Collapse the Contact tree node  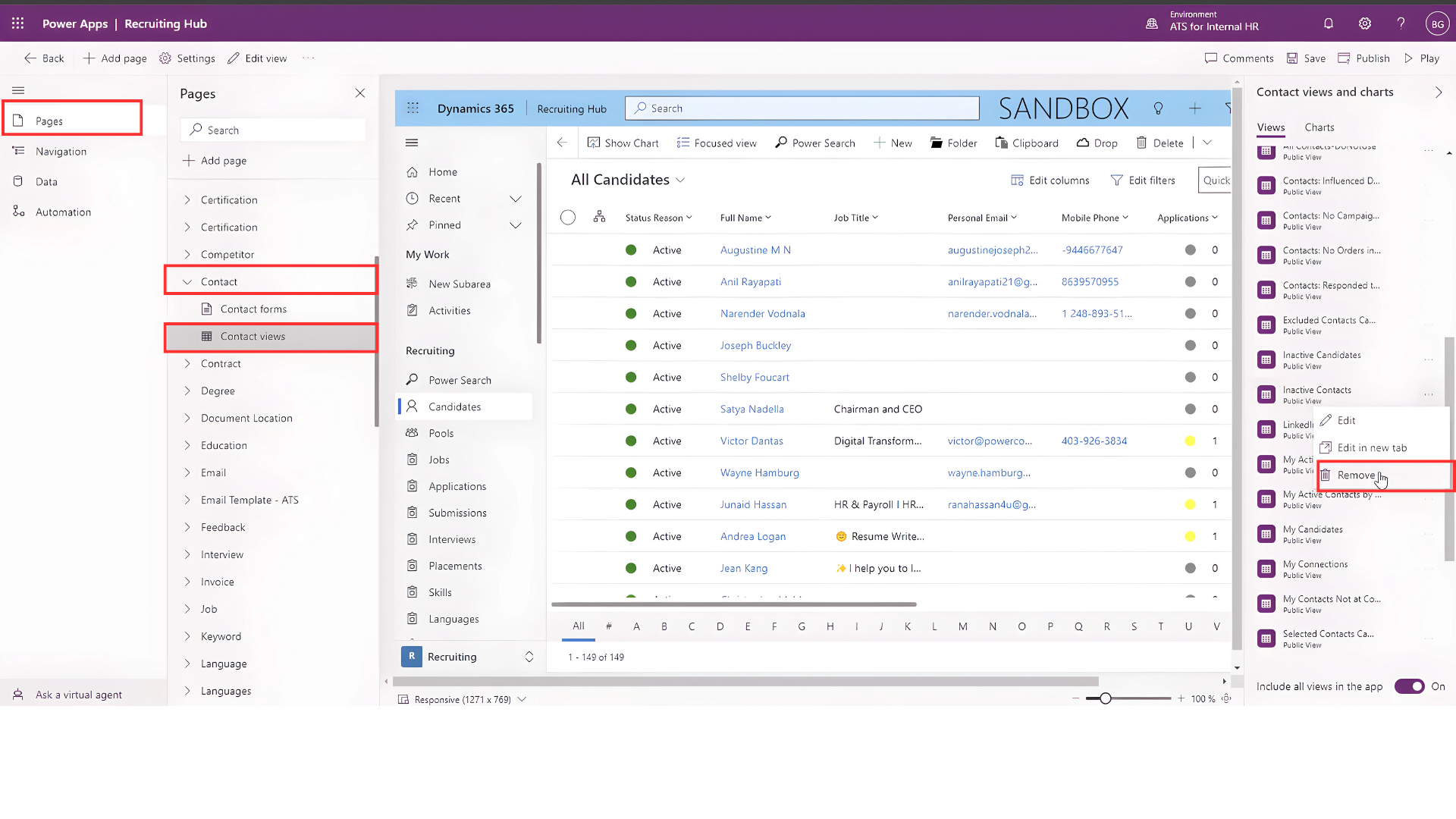coord(187,282)
